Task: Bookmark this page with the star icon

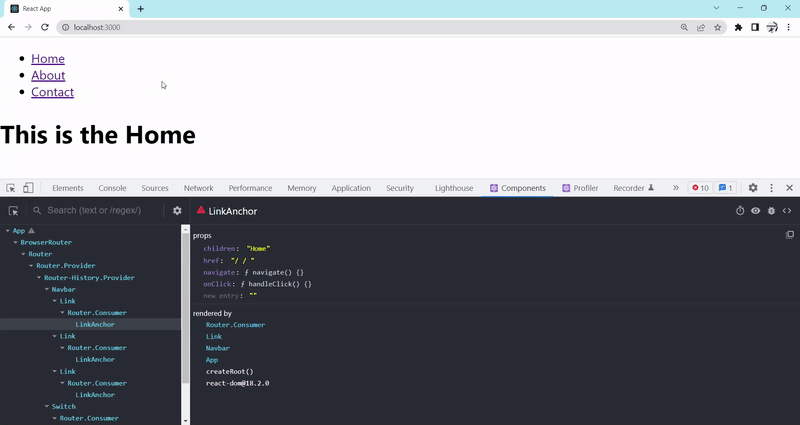Action: (x=718, y=27)
